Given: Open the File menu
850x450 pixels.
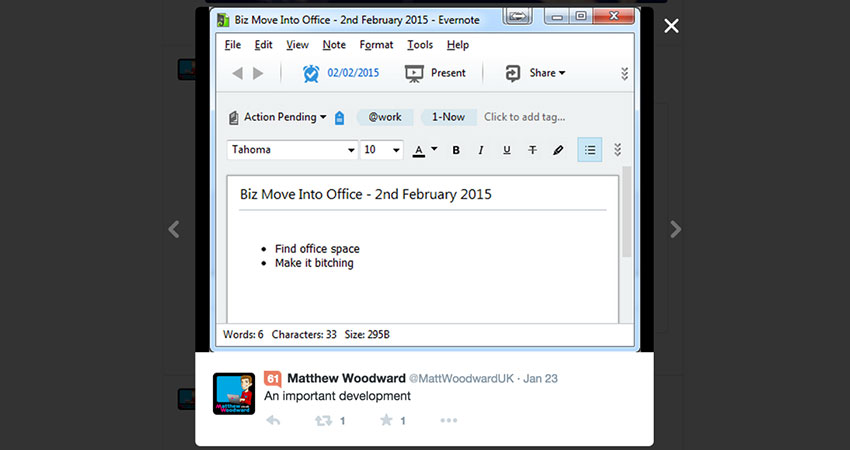Looking at the screenshot, I should [233, 45].
